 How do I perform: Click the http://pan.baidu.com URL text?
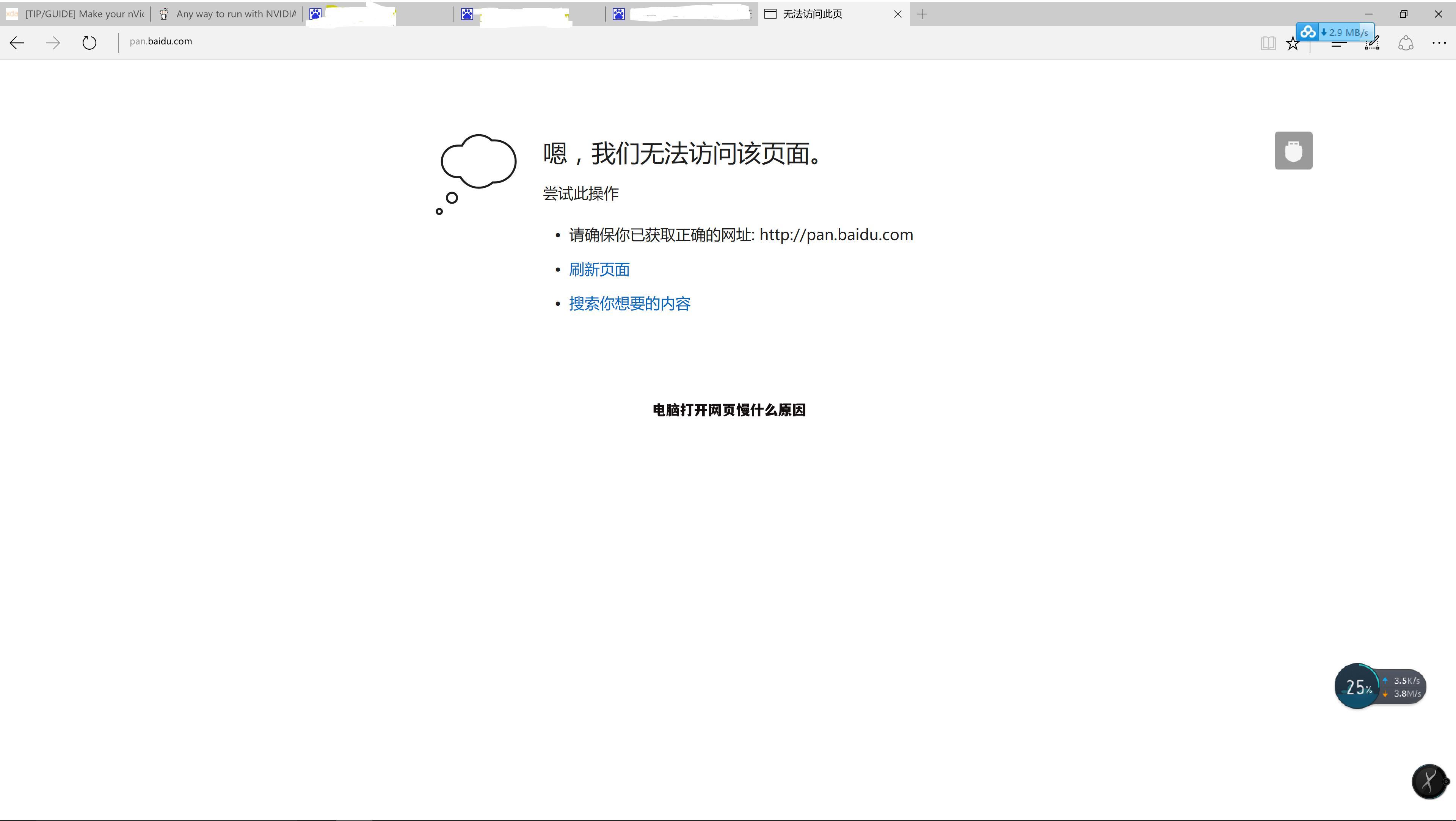(x=836, y=235)
